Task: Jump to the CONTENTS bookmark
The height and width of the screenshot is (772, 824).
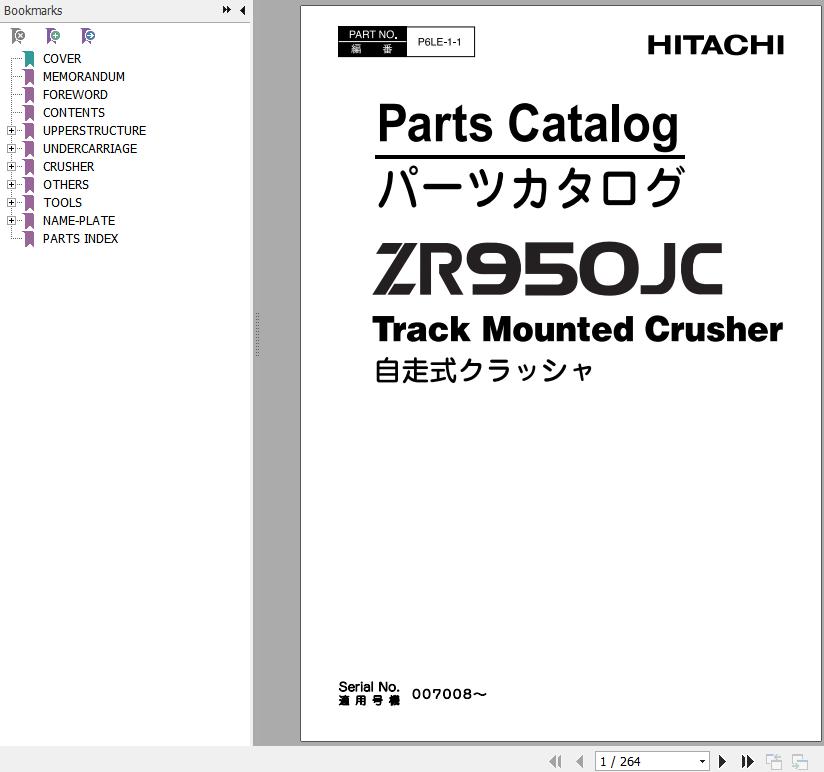Action: (x=74, y=112)
